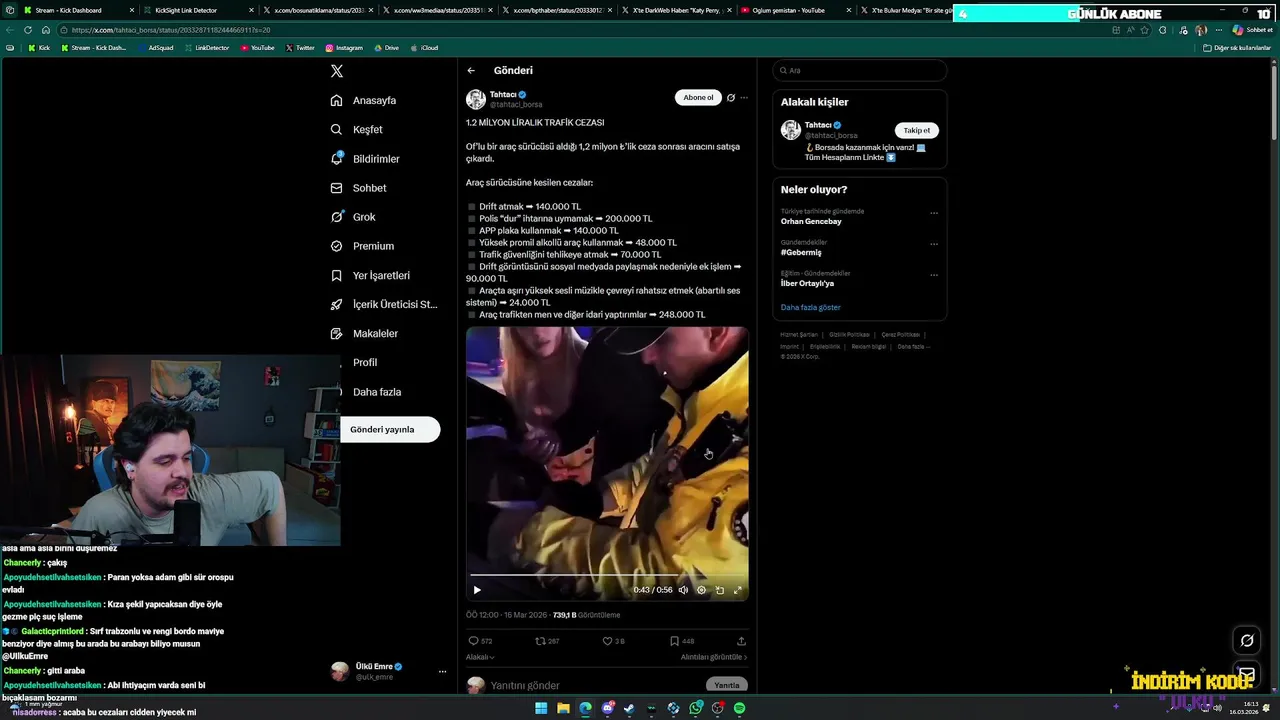Open File Explorer from taskbar

[563, 708]
